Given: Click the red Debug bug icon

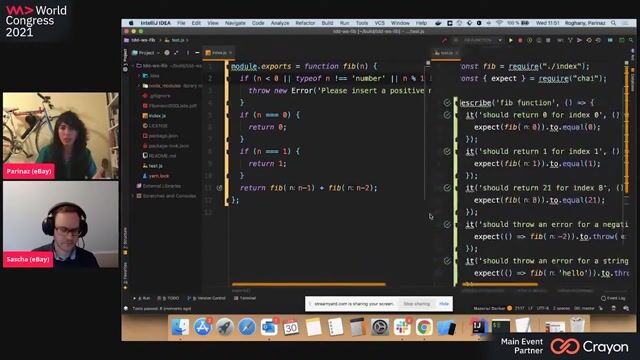Looking at the screenshot, I should [x=520, y=40].
